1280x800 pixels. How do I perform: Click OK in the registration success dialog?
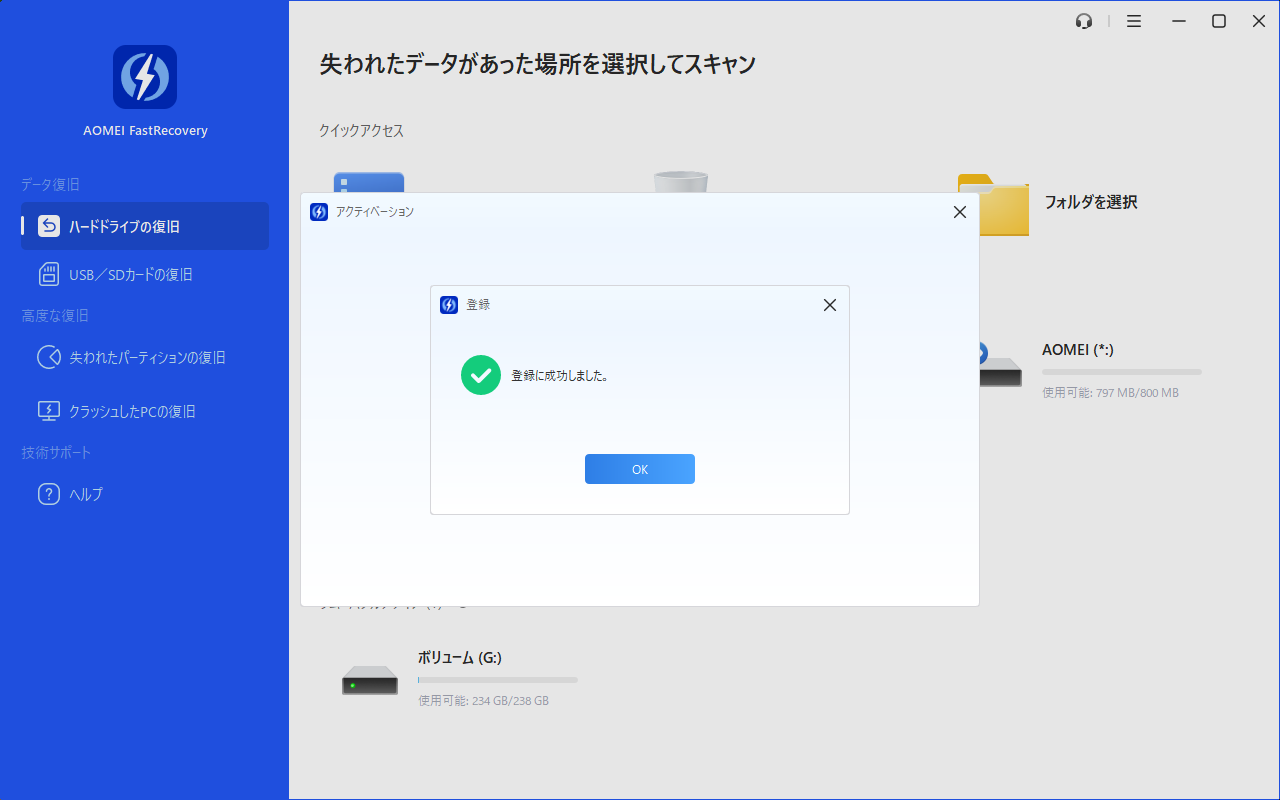pos(639,469)
